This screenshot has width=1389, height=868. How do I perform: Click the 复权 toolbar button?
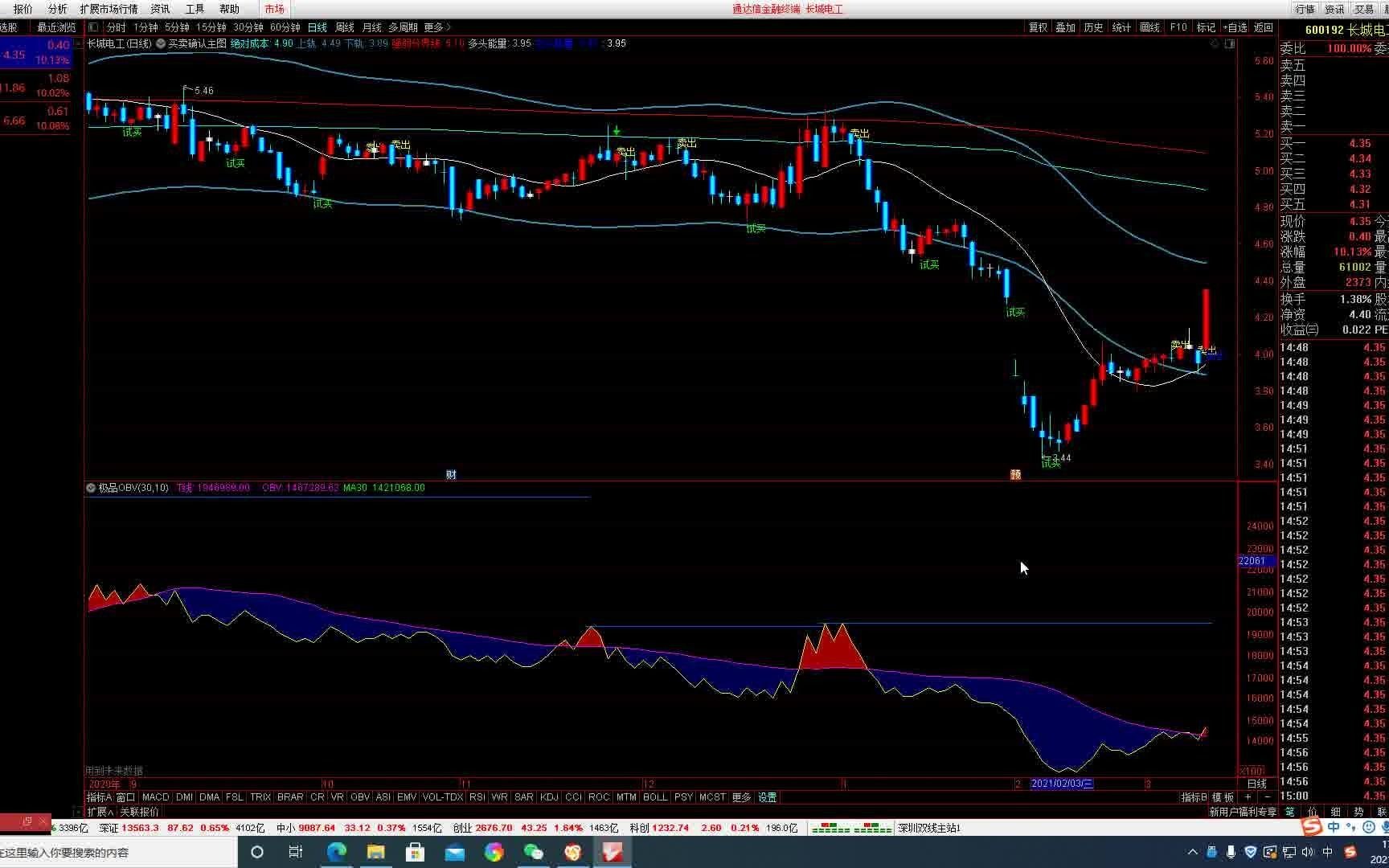pyautogui.click(x=1039, y=27)
